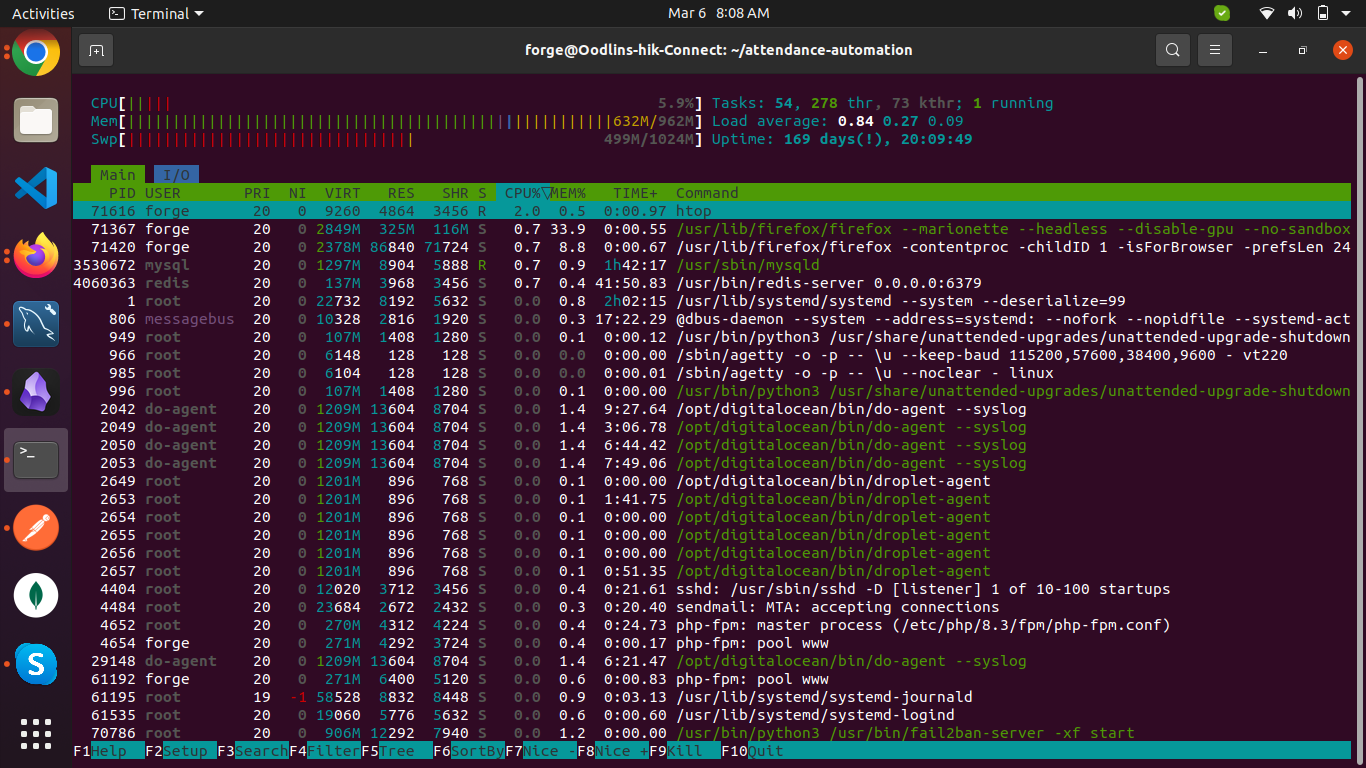The width and height of the screenshot is (1366, 768).
Task: Sort processes by the USER column
Action: (163, 193)
